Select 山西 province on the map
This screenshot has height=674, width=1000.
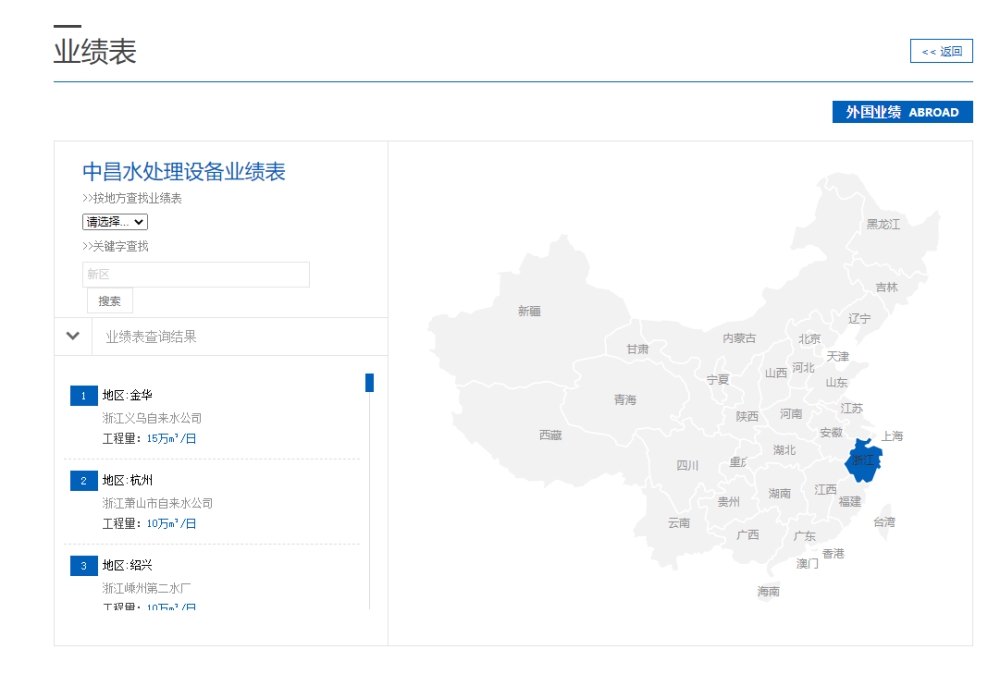pyautogui.click(x=776, y=373)
